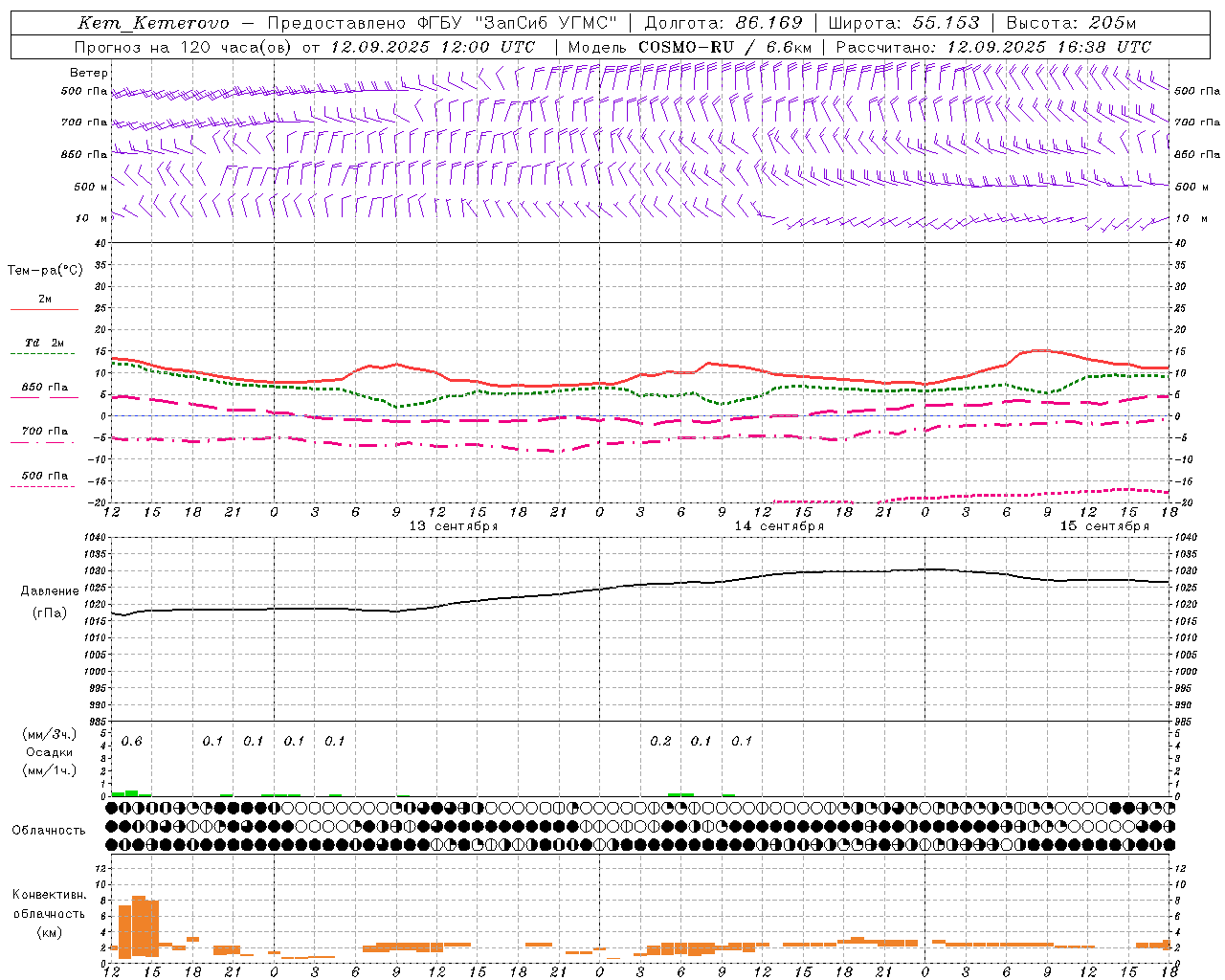
Task: Click the Осадки precipitation label
Action: pyautogui.click(x=50, y=752)
